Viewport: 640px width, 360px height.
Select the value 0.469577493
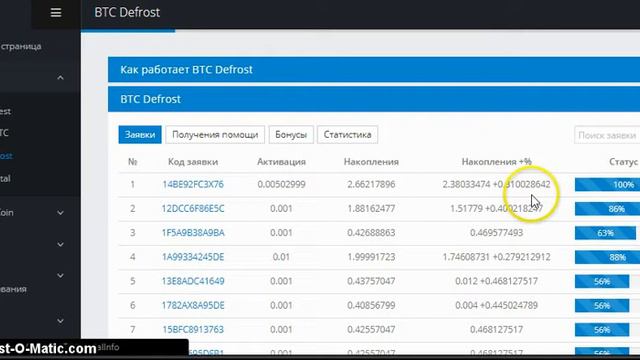point(496,233)
